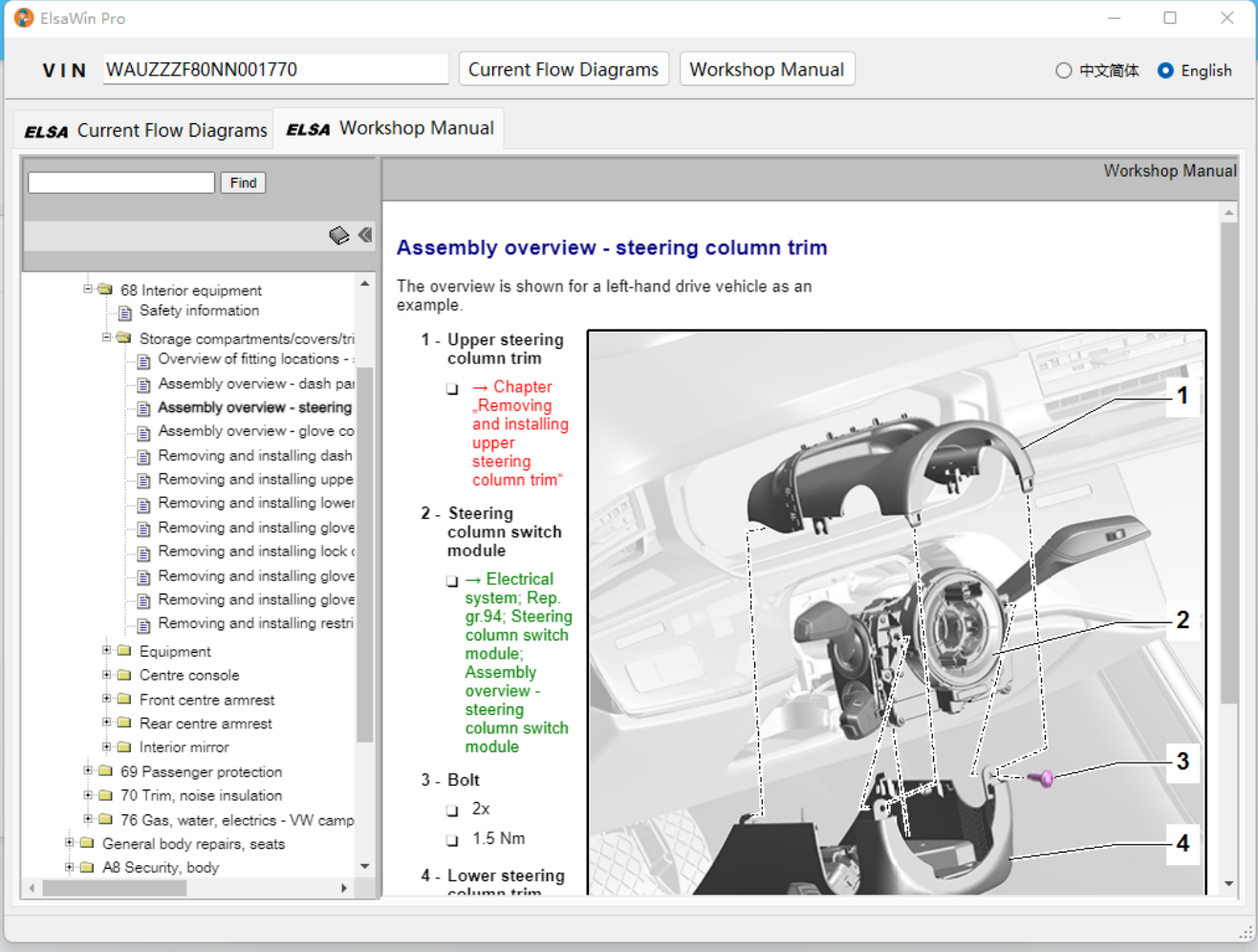Expand the Interior mirror tree node
1258x952 pixels.
(x=107, y=746)
